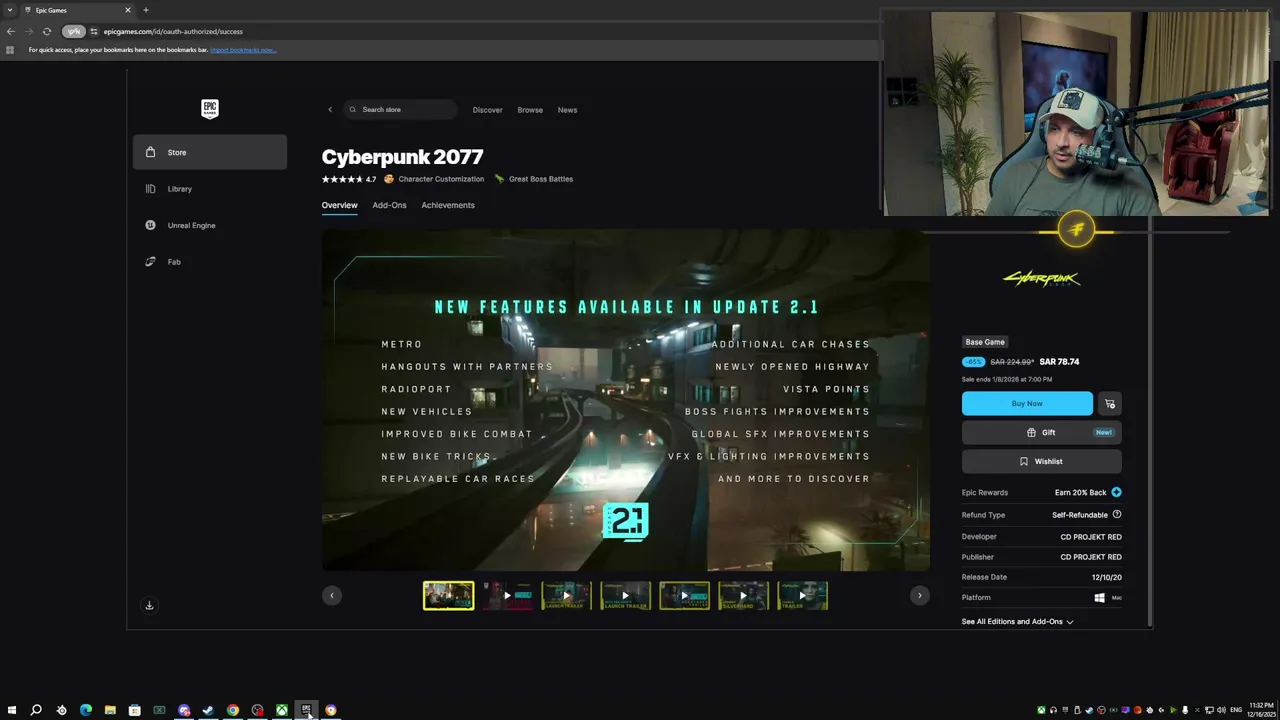Play the fourth video thumbnail
Image resolution: width=1280 pixels, height=720 pixels.
point(625,596)
